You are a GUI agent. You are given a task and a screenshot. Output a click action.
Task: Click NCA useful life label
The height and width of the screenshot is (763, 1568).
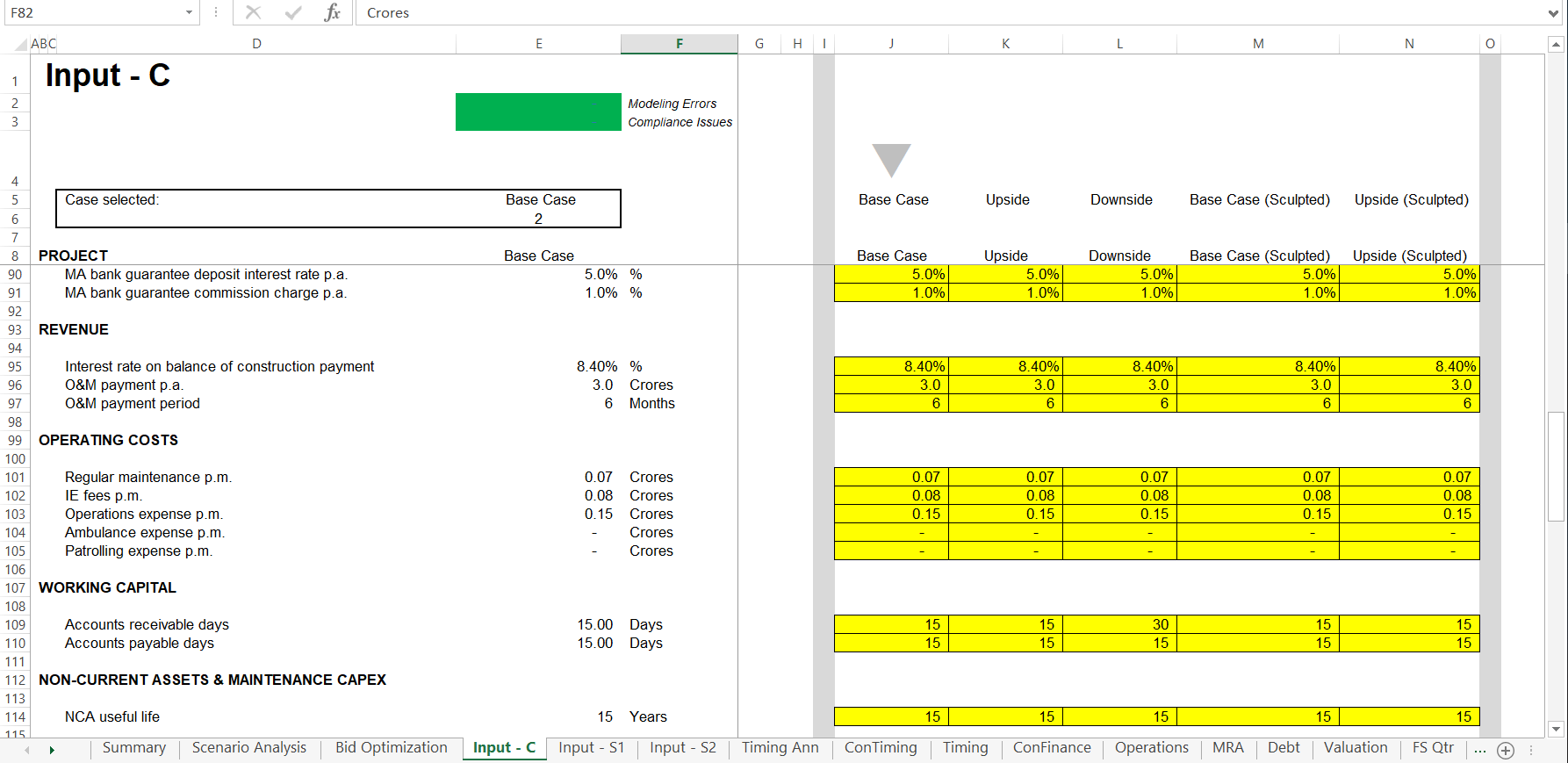click(x=112, y=716)
